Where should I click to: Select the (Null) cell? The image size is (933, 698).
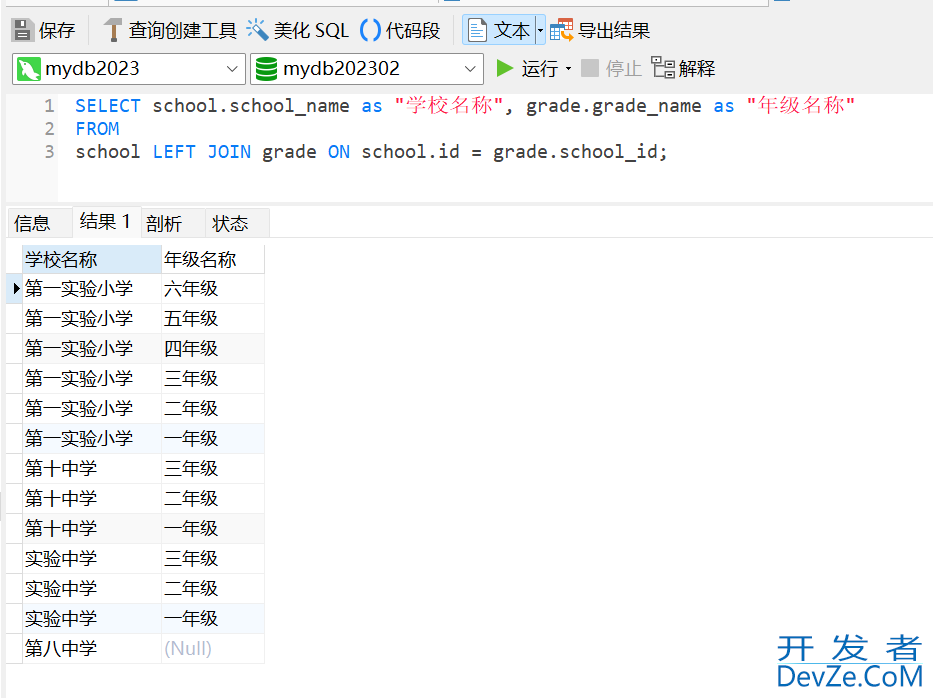(213, 649)
